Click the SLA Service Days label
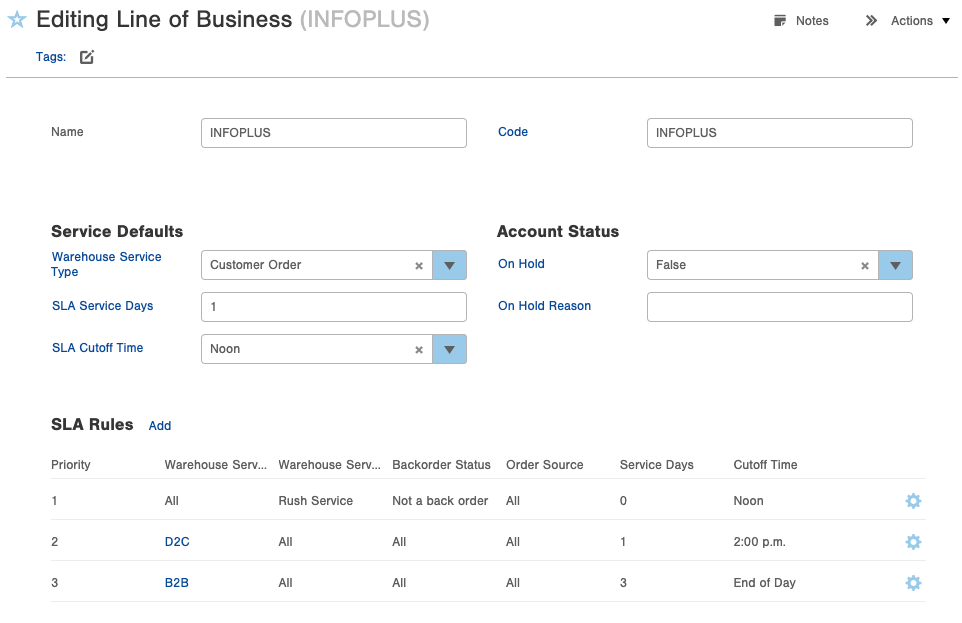Viewport: 962px width, 623px height. pyautogui.click(x=102, y=306)
